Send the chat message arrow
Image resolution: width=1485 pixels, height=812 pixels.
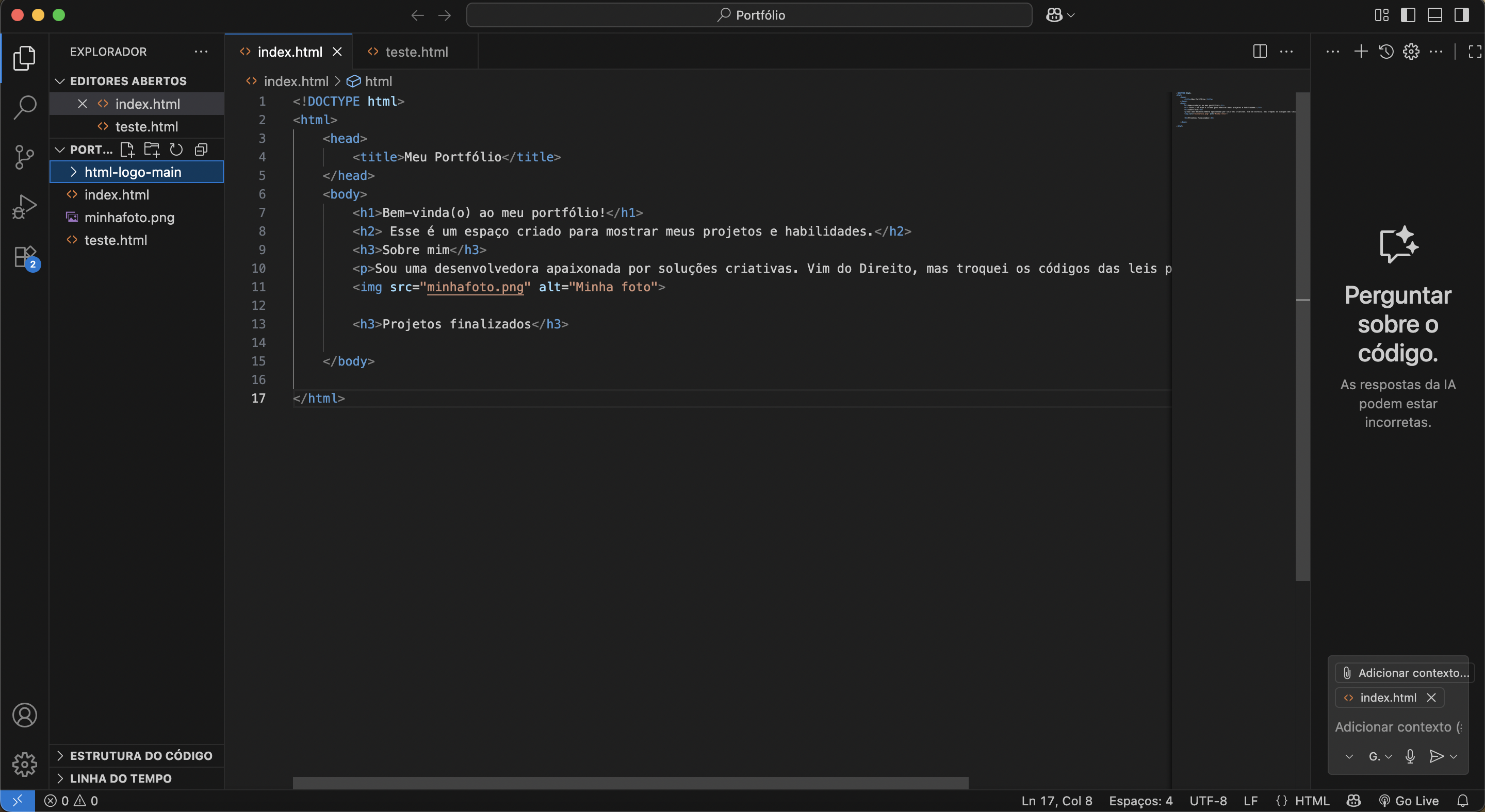pos(1436,757)
